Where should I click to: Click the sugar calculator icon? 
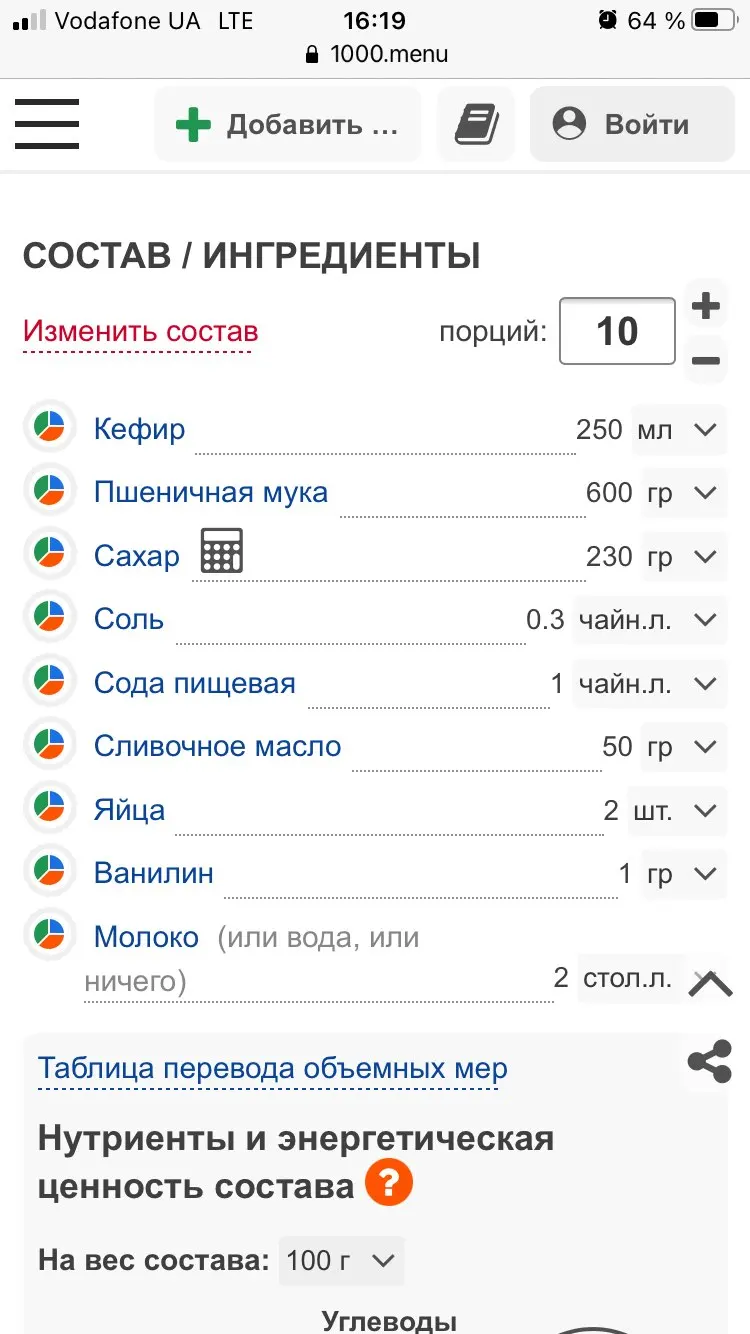[221, 551]
